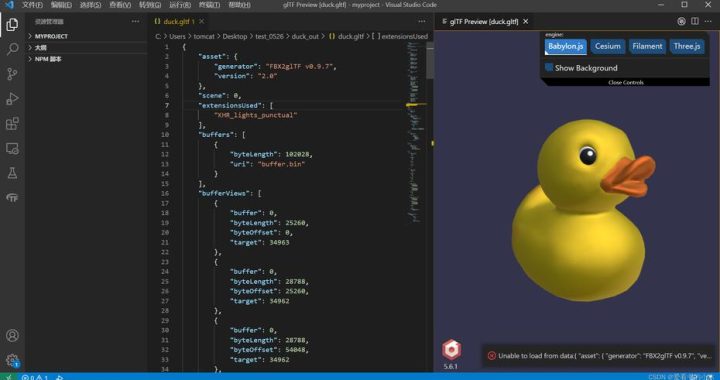720x380 pixels.
Task: Open the Search view icon
Action: pyautogui.click(x=12, y=49)
